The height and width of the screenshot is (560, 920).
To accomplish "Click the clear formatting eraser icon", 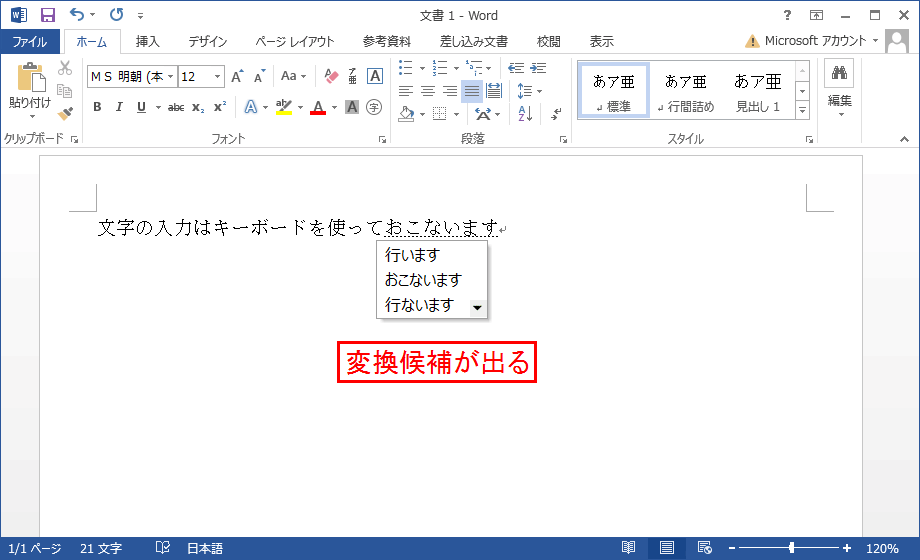I will click(332, 76).
